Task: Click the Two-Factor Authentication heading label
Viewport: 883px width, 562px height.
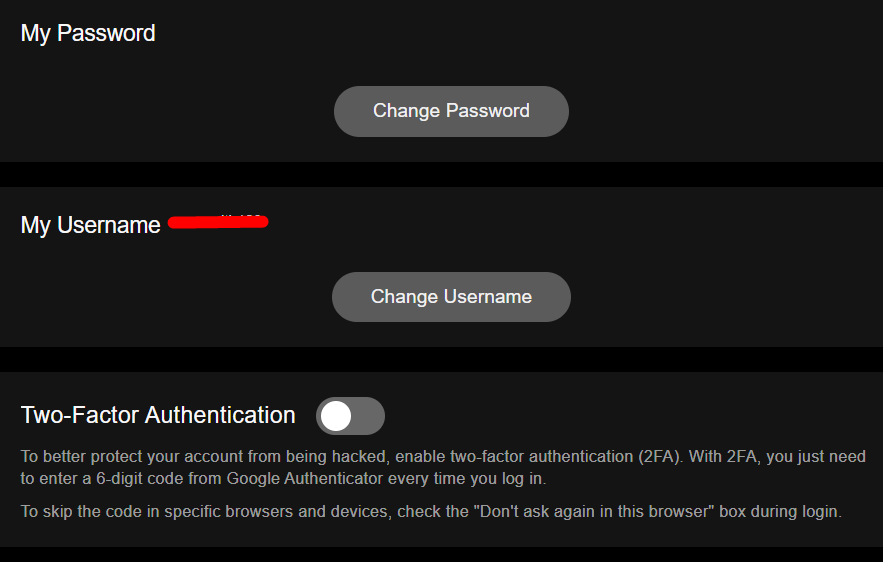Action: coord(158,415)
